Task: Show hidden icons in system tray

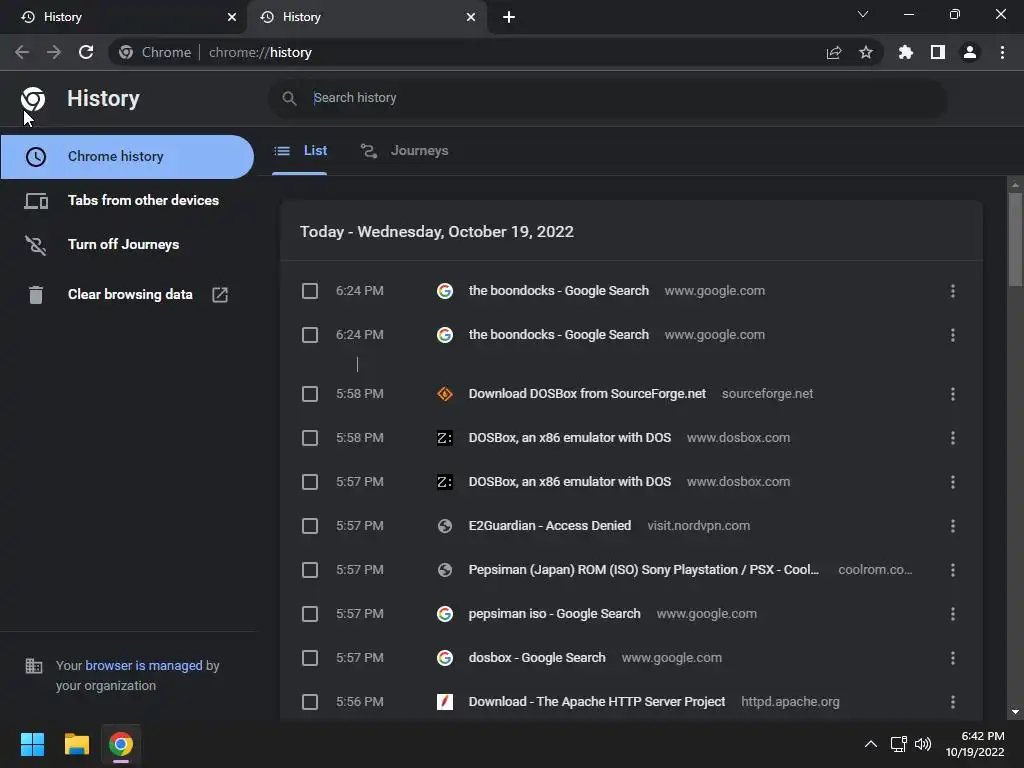Action: click(x=871, y=744)
